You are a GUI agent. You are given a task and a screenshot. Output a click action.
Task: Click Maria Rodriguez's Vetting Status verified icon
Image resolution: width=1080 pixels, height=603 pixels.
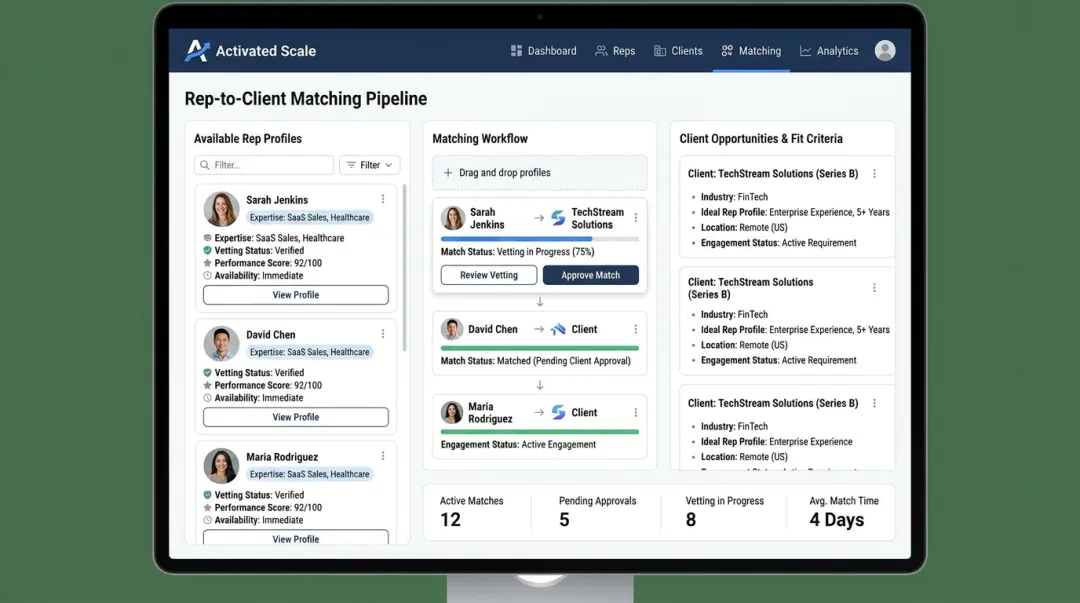[207, 495]
